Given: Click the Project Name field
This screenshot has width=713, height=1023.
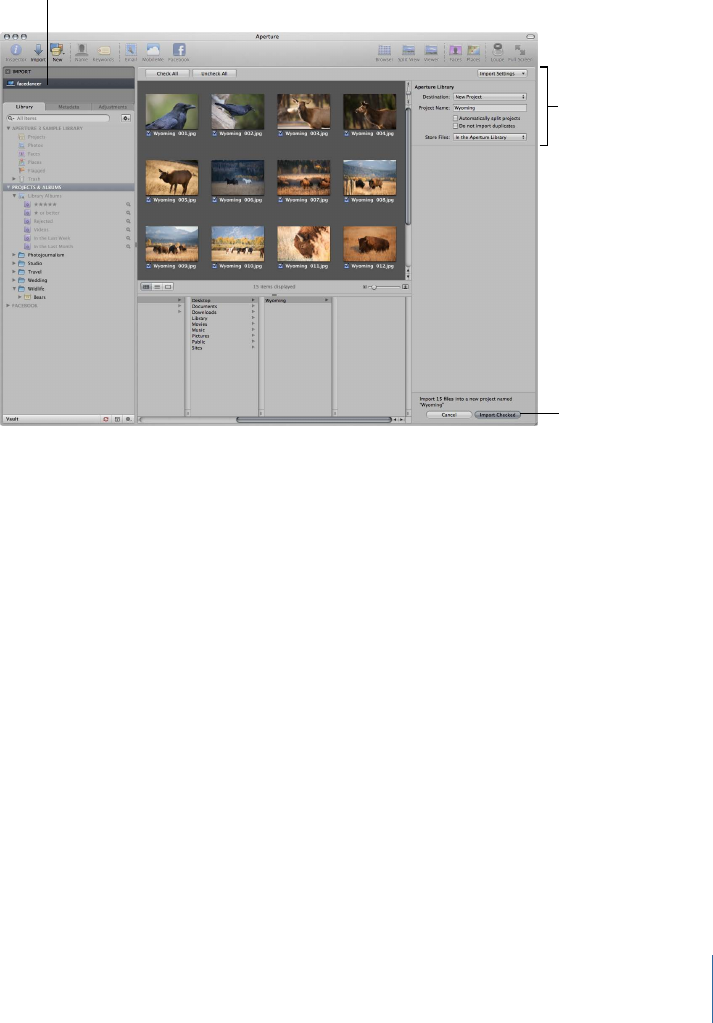Looking at the screenshot, I should [x=490, y=108].
